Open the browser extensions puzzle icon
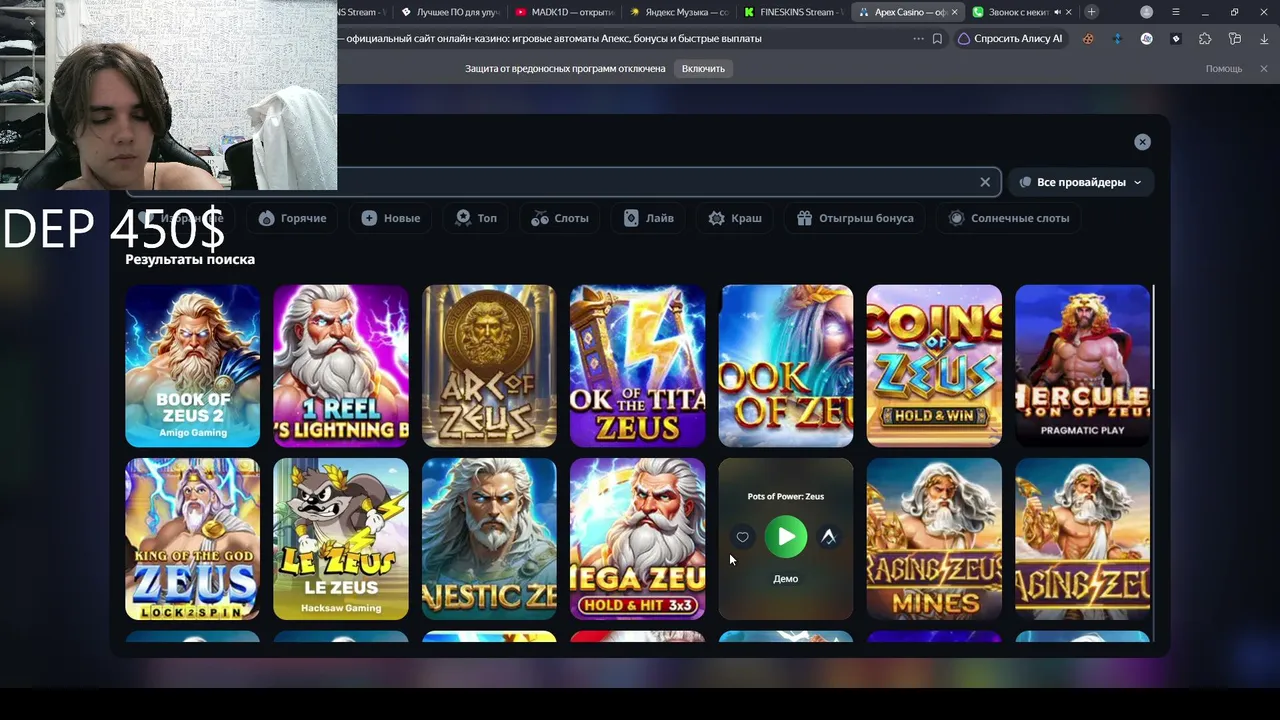The height and width of the screenshot is (720, 1280). click(x=1205, y=39)
